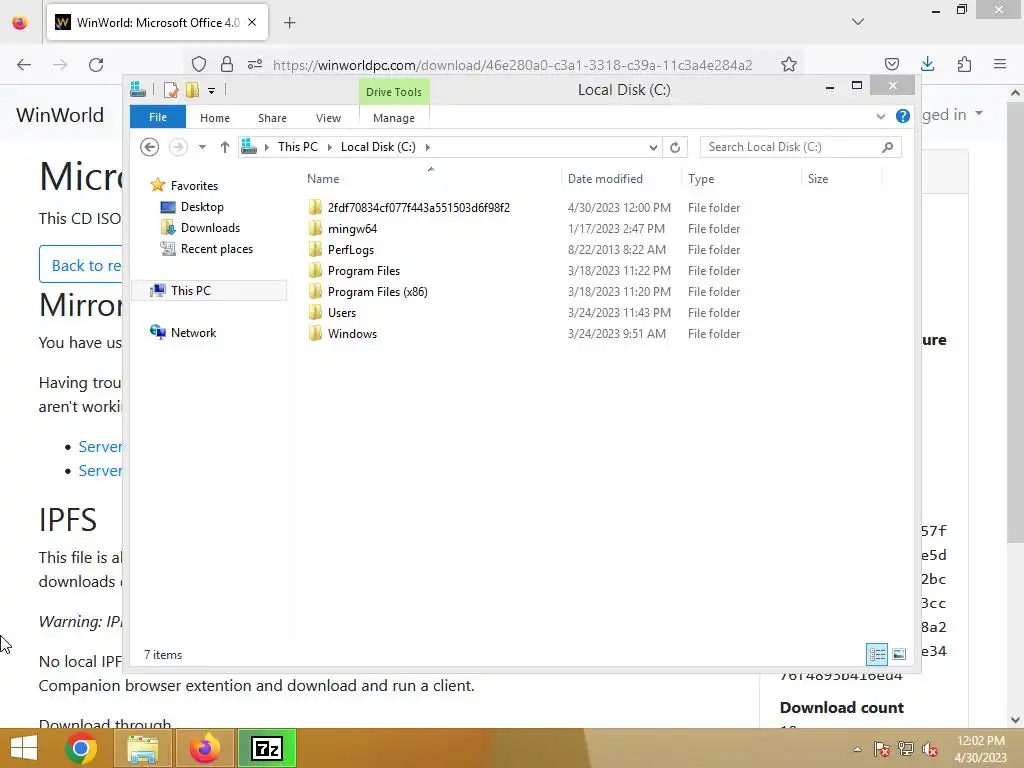Close the WinWorld Firefox tab
The width and height of the screenshot is (1024, 768).
252,22
